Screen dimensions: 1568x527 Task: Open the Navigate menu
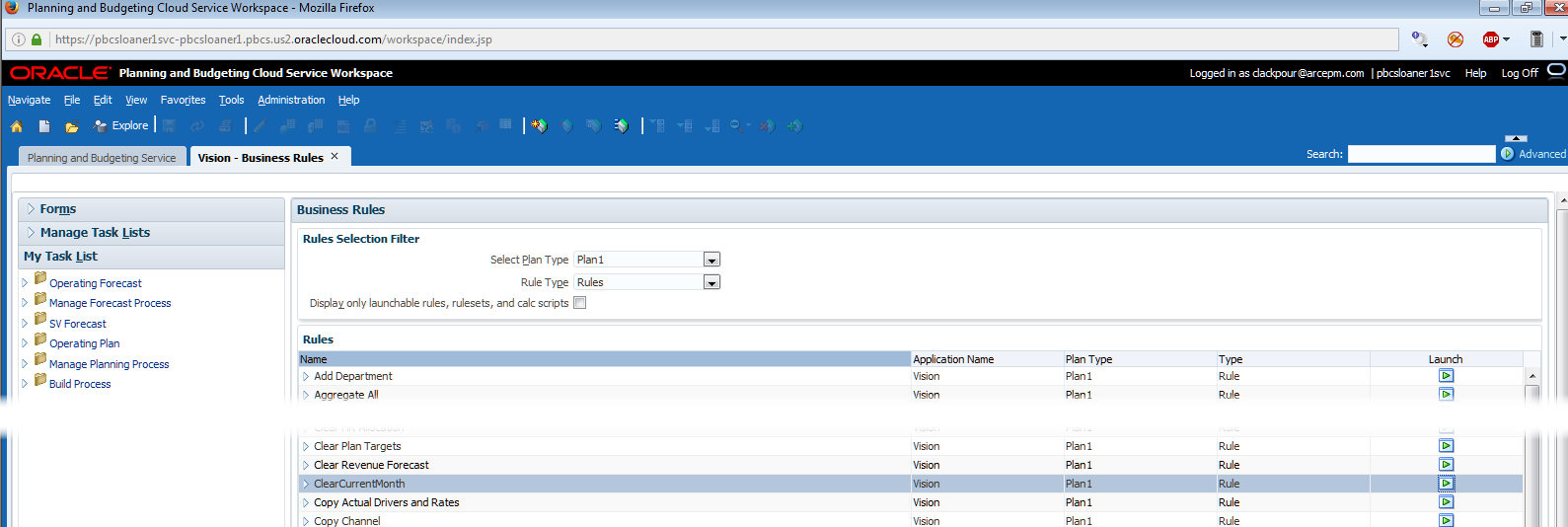click(x=29, y=100)
